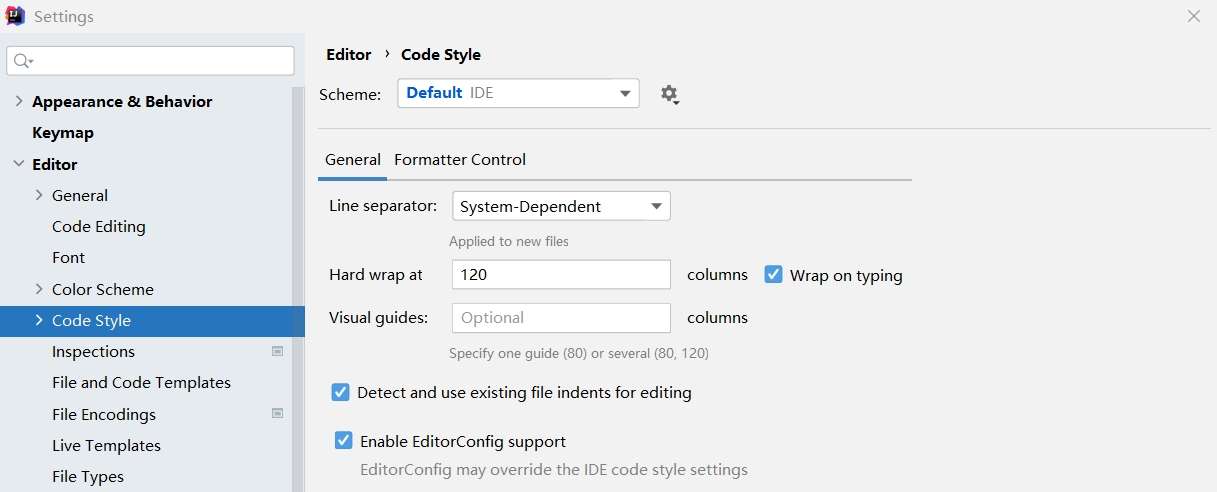Click the IntelliJ logo in title bar
1217x492 pixels.
(15, 16)
